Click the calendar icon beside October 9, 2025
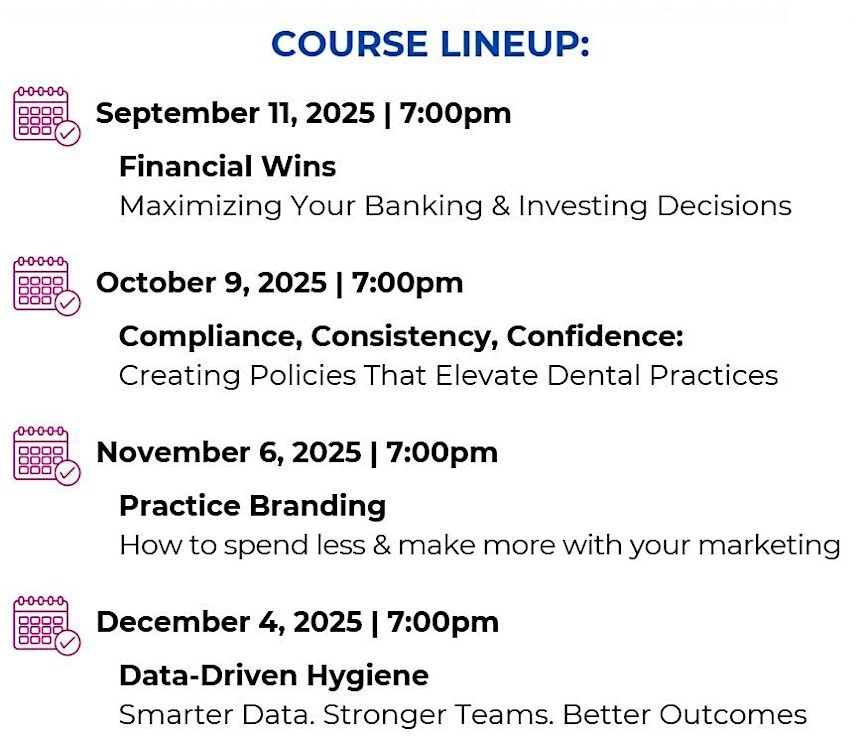The image size is (861, 740). (x=47, y=285)
